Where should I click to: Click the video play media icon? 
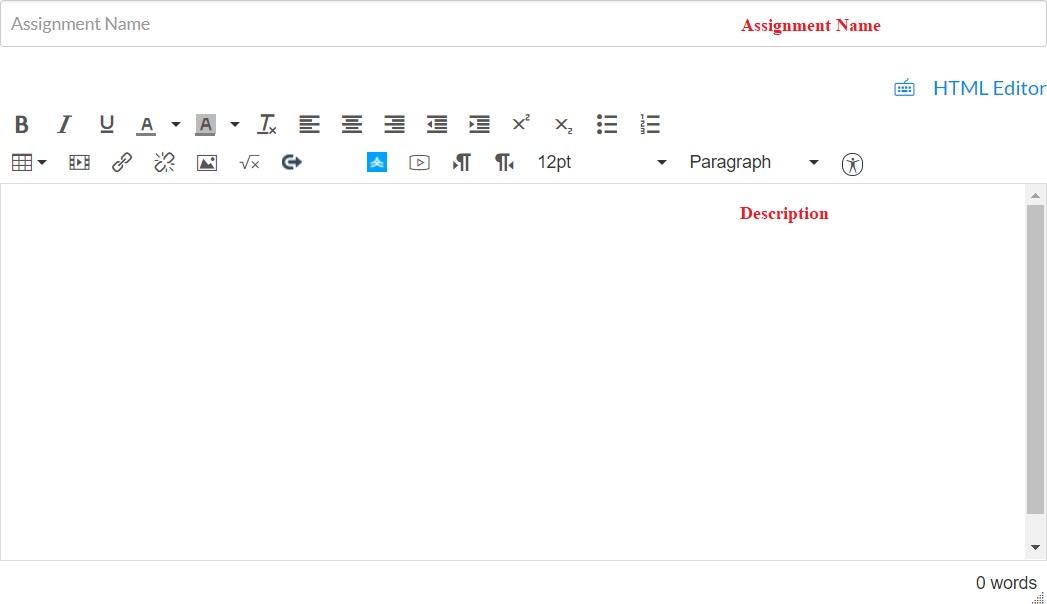click(x=419, y=162)
